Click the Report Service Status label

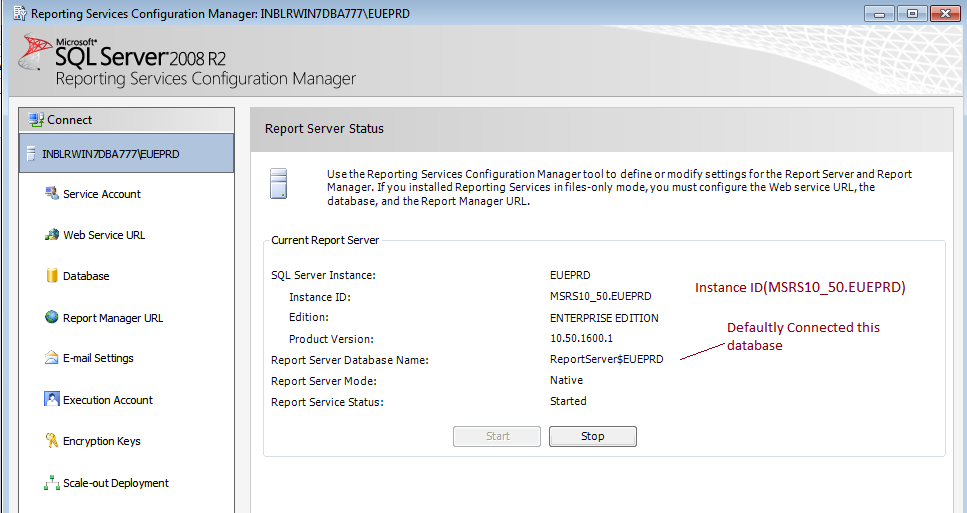click(327, 402)
